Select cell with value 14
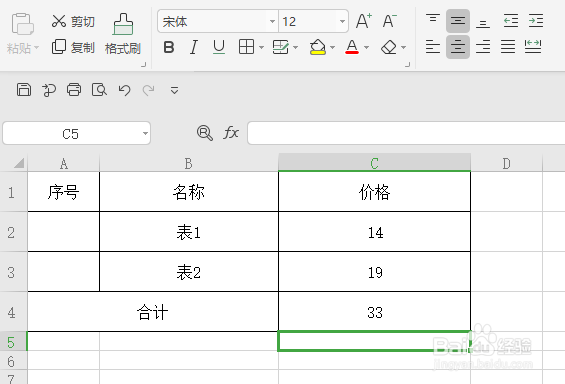565x384 pixels. tap(374, 232)
